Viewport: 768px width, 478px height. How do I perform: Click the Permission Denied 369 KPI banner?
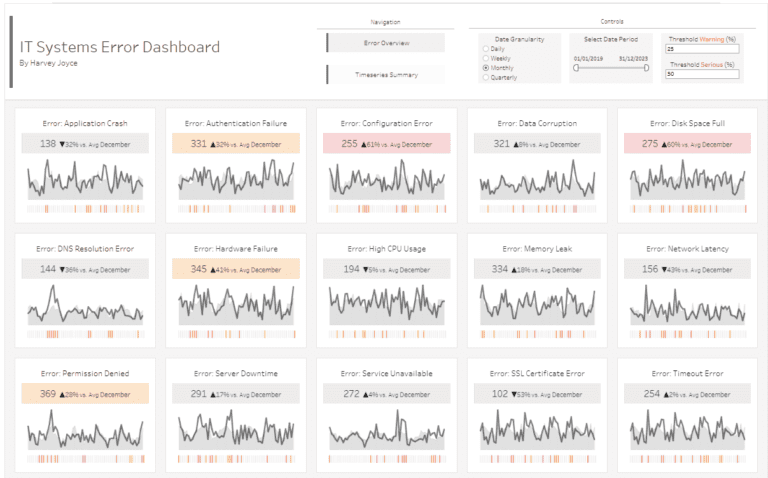tap(85, 394)
